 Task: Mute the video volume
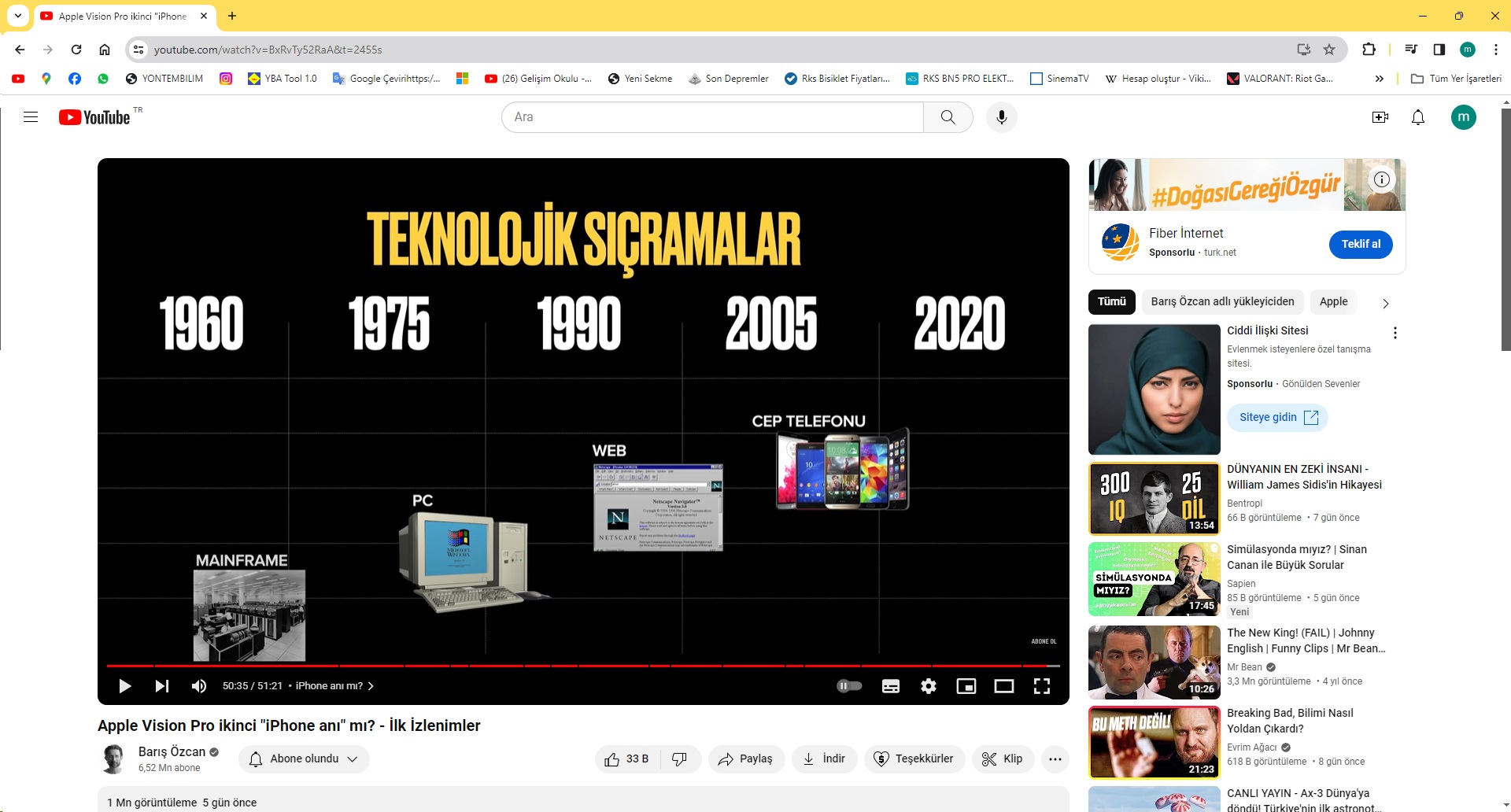pyautogui.click(x=199, y=686)
